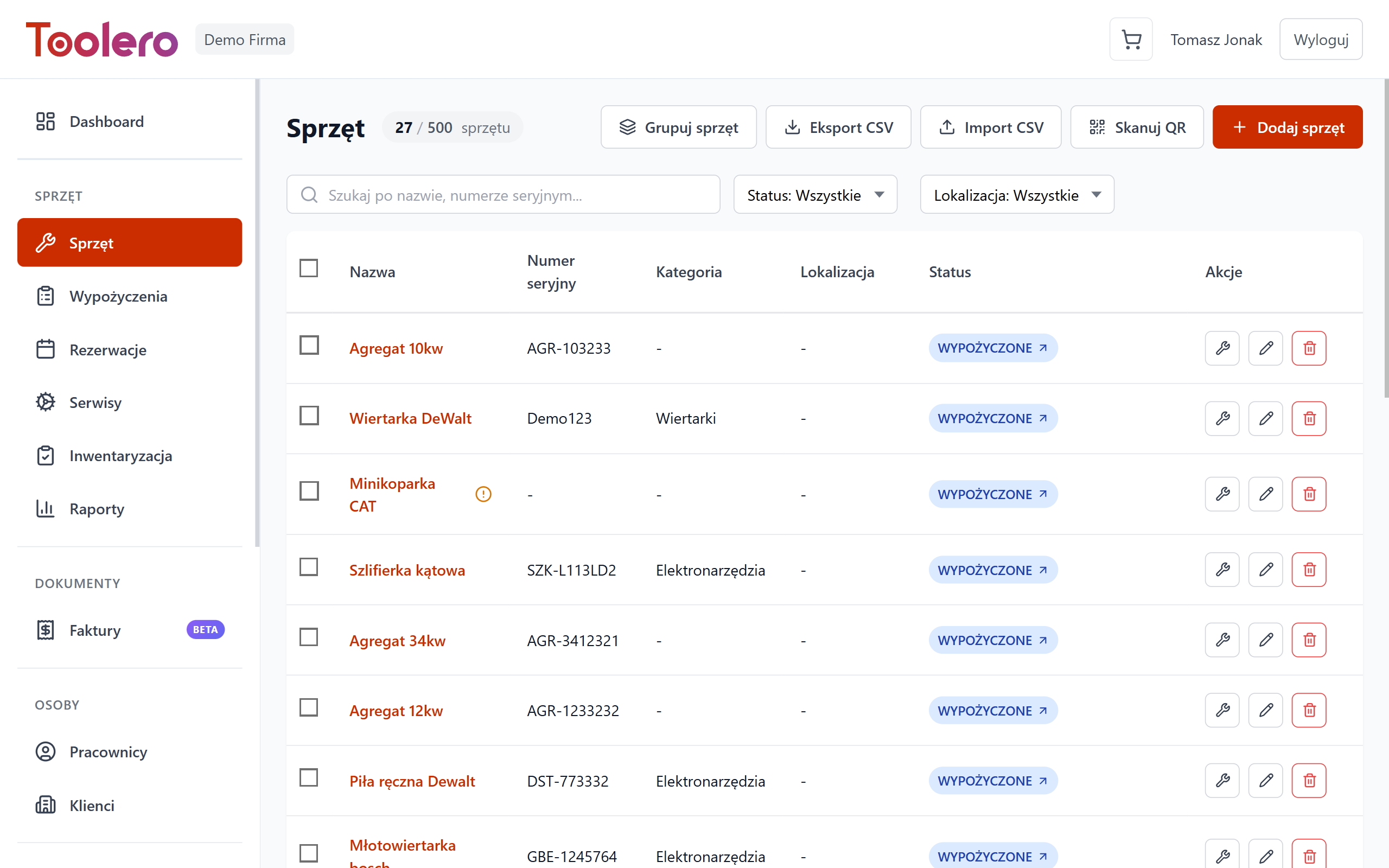1389x868 pixels.
Task: Click the warning icon next to Minikoparka CAT
Action: (484, 494)
